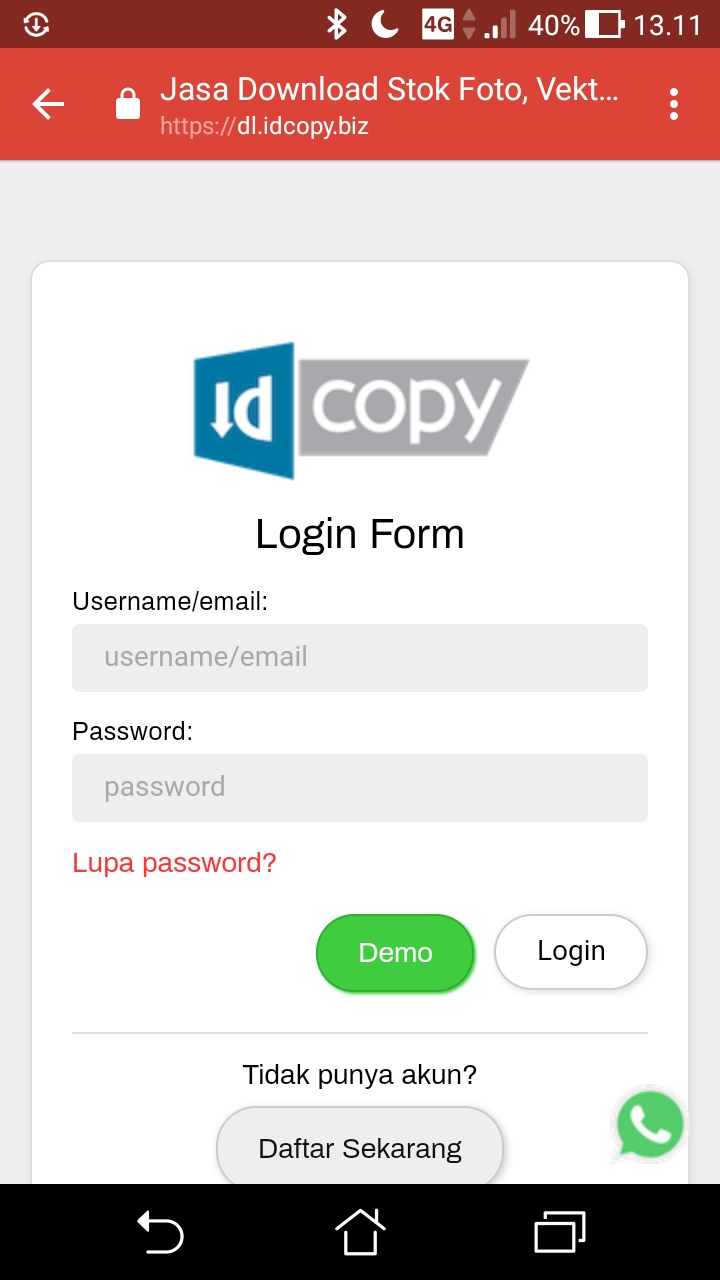Image resolution: width=720 pixels, height=1280 pixels.
Task: Tap the padlock site security icon
Action: tap(128, 104)
